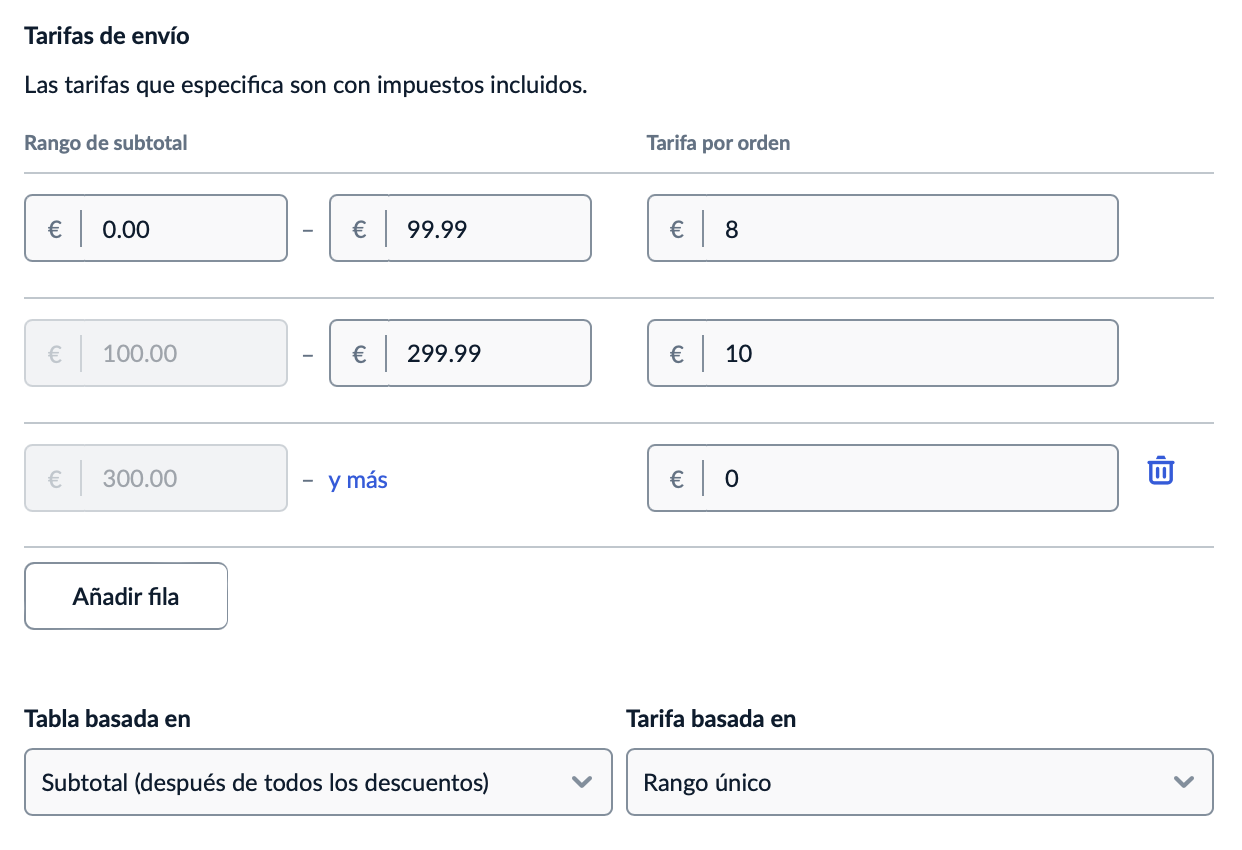
Task: Click the rate field showing 8
Action: [882, 228]
